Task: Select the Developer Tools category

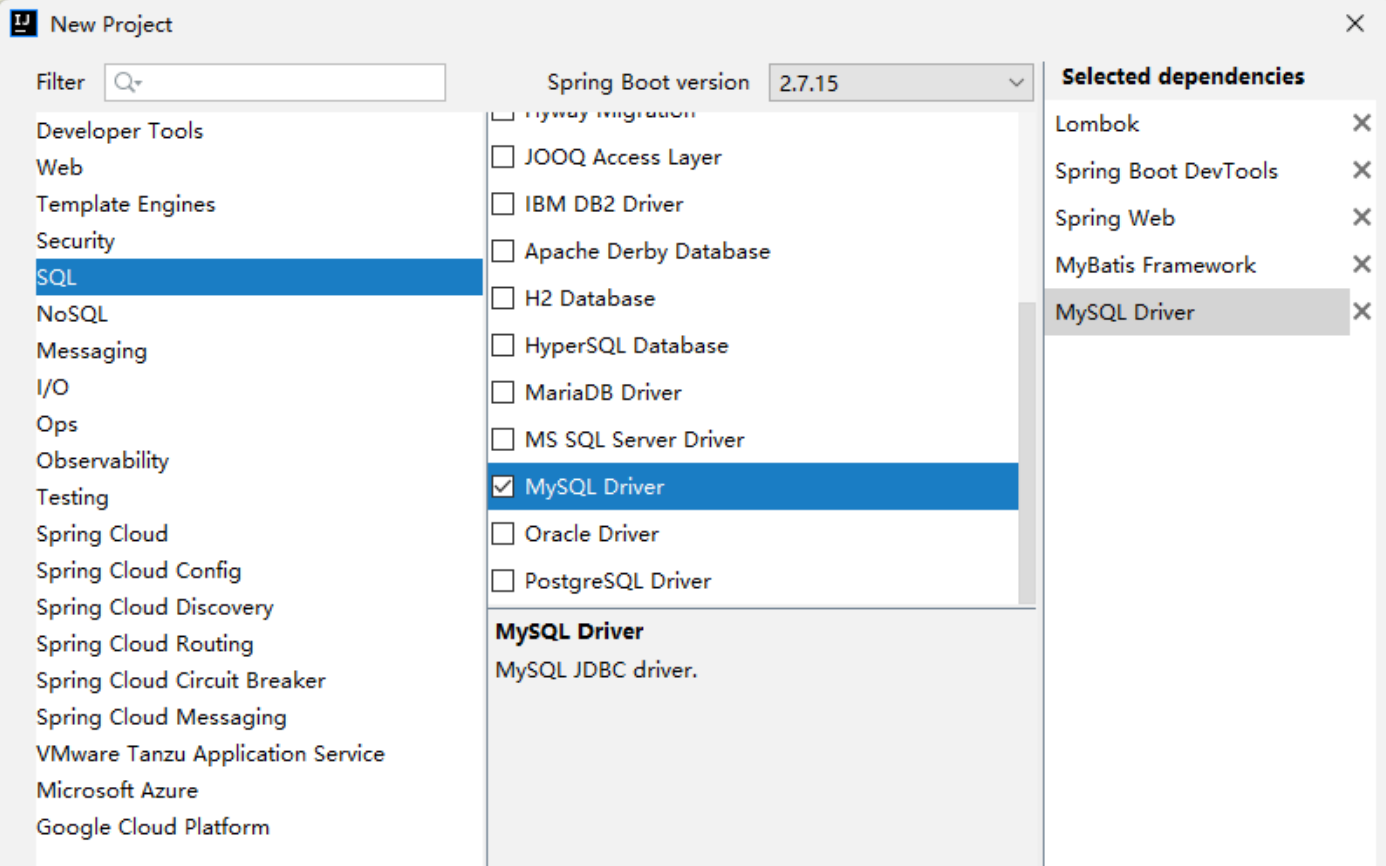Action: pos(259,131)
